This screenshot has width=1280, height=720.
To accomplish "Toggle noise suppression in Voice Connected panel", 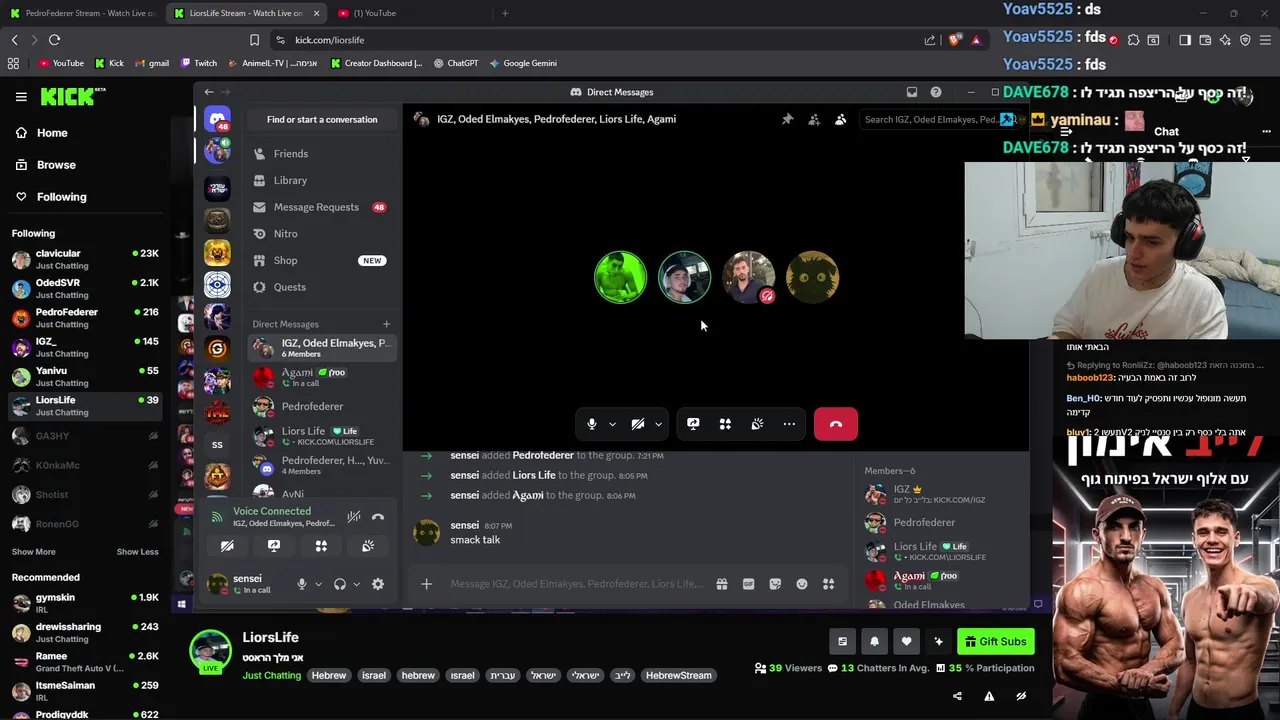I will click(x=353, y=517).
